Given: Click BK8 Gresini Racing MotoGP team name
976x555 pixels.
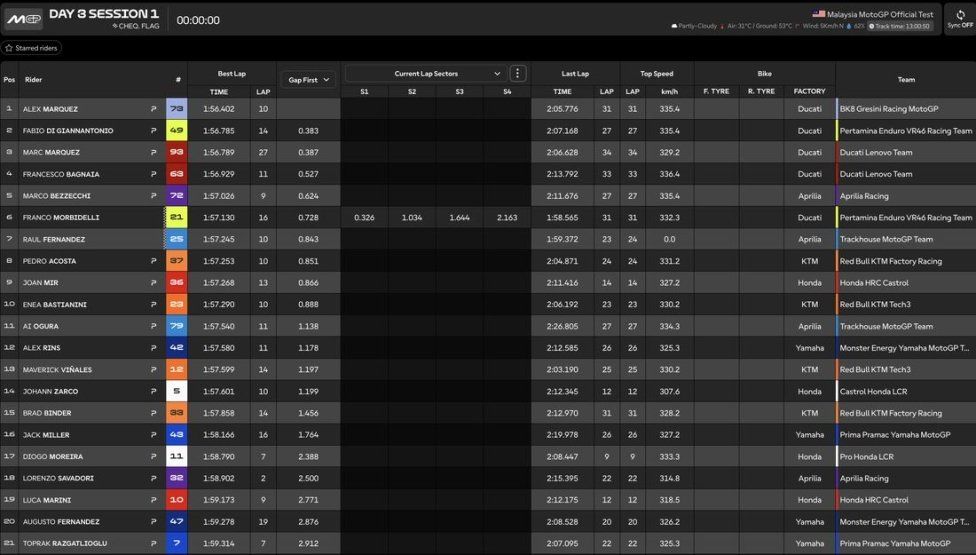Looking at the screenshot, I should click(x=889, y=109).
